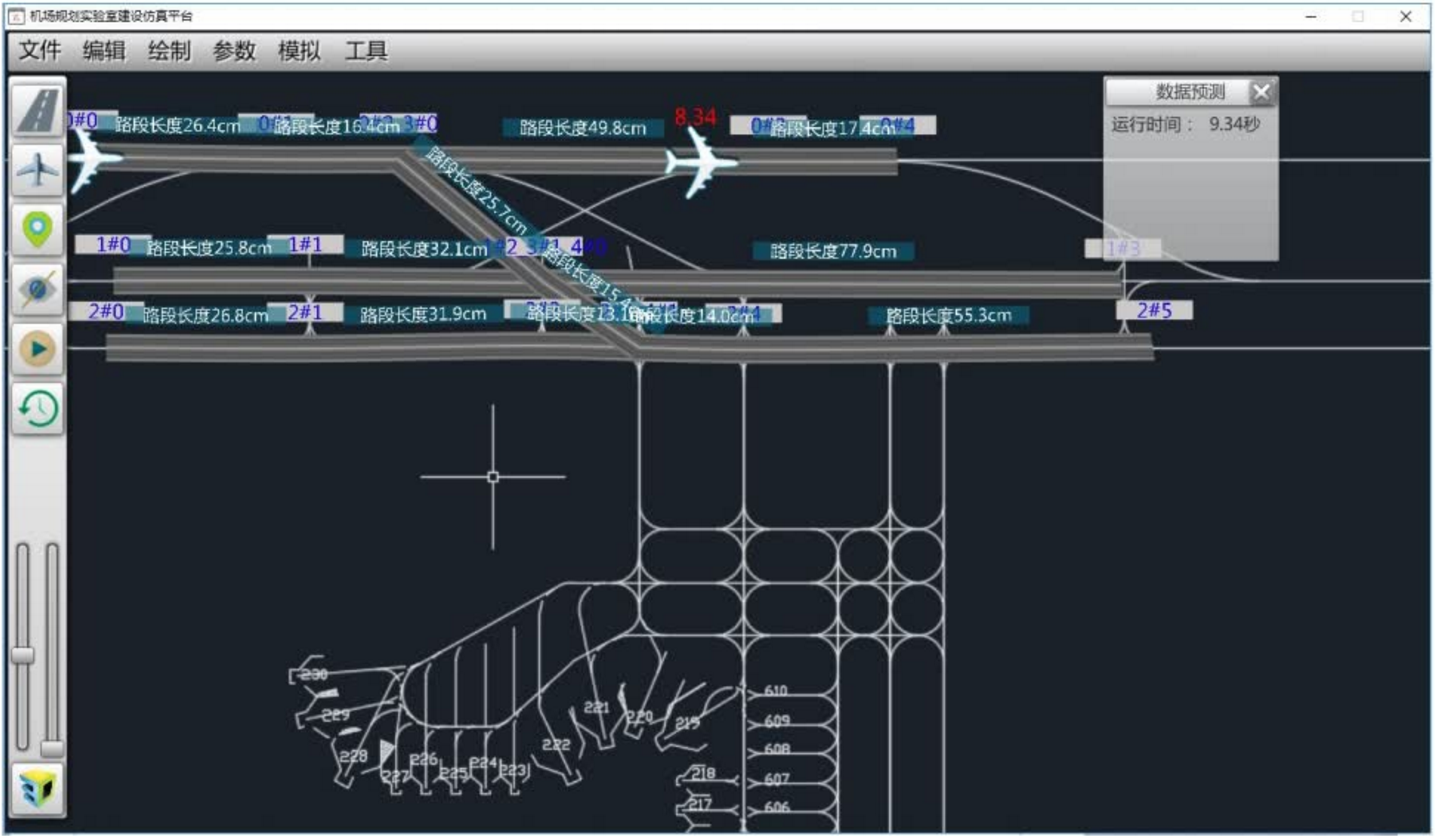Click the green history clock icon

click(38, 409)
